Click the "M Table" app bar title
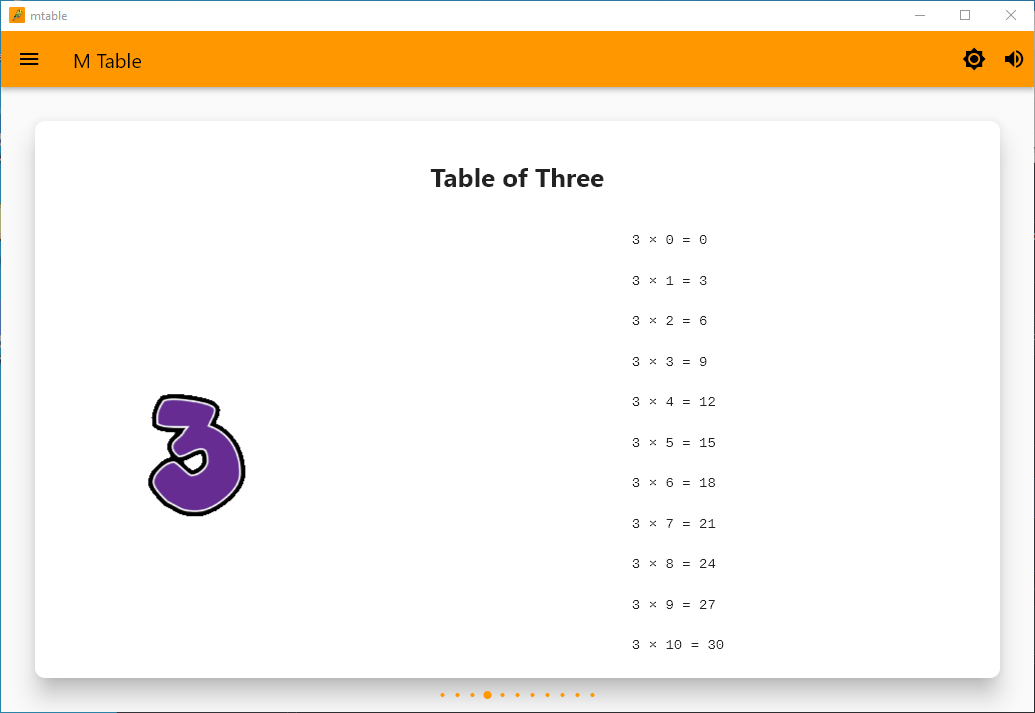This screenshot has width=1035, height=713. [108, 61]
